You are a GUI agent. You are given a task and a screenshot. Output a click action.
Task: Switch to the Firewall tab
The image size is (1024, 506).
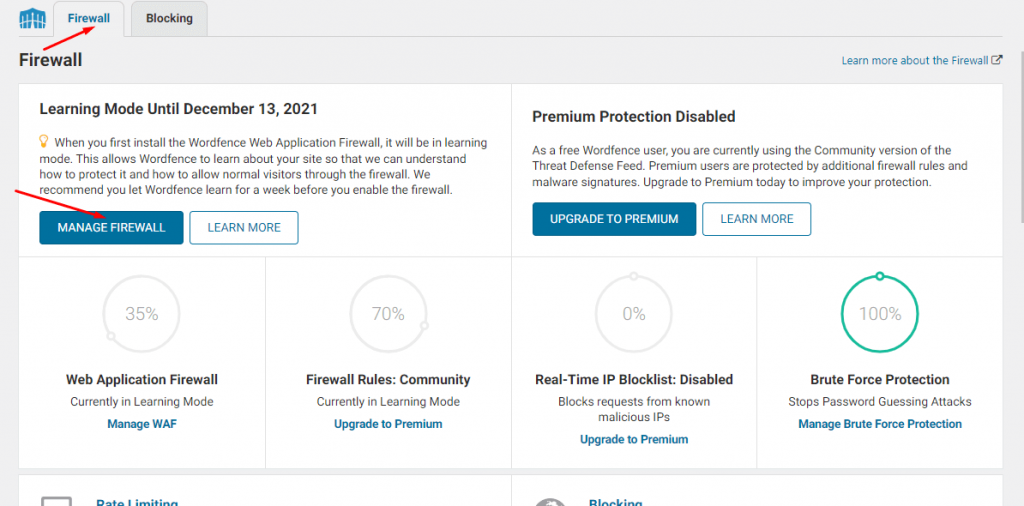[x=89, y=19]
